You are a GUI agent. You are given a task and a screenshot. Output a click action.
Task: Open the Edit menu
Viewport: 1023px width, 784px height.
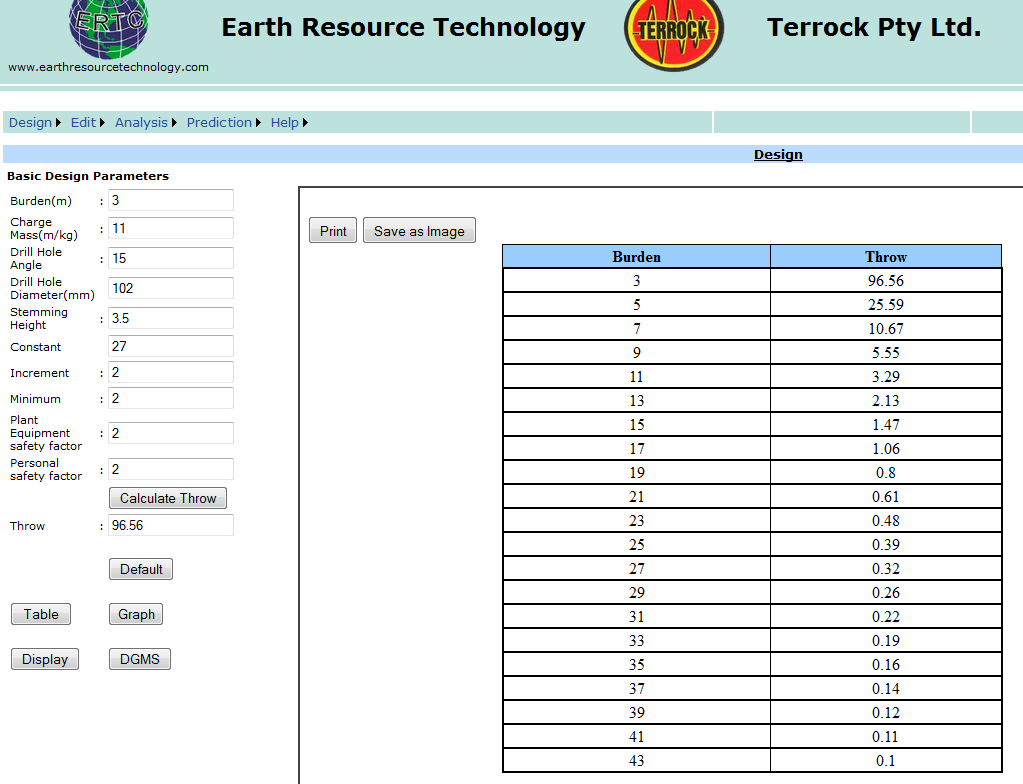click(x=84, y=123)
